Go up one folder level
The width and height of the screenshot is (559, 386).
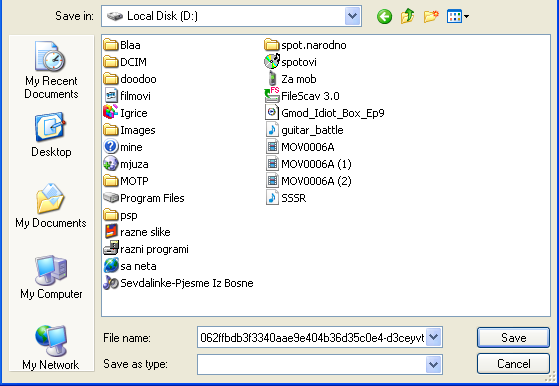pyautogui.click(x=407, y=16)
